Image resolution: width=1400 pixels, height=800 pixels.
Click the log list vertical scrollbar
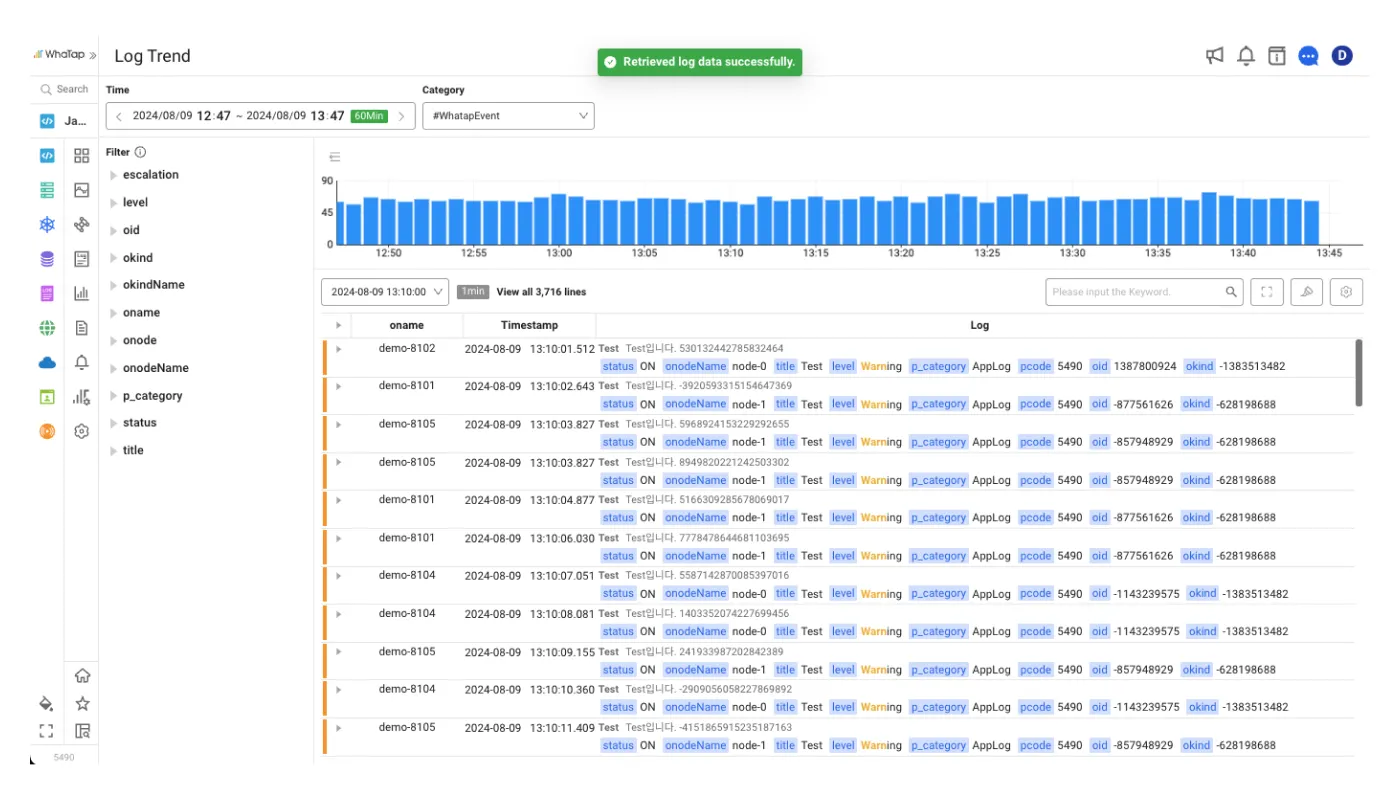1358,372
